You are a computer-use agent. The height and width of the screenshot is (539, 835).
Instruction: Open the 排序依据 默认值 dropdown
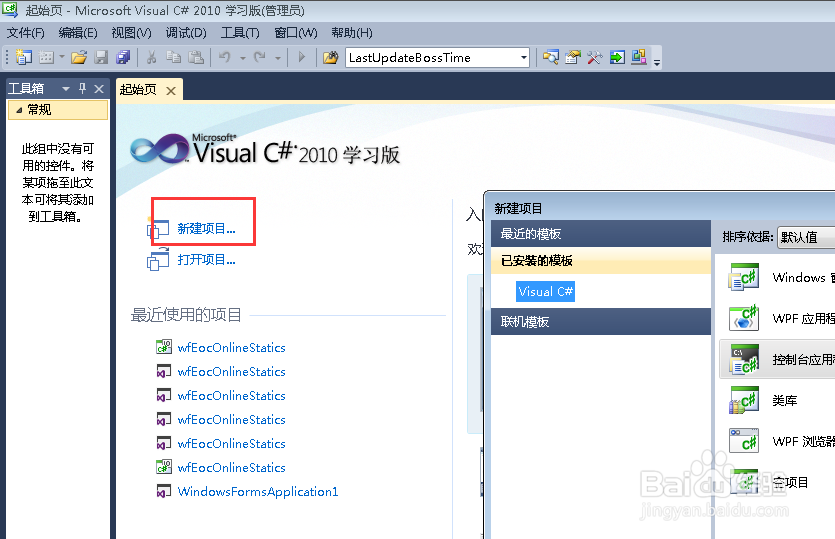806,237
